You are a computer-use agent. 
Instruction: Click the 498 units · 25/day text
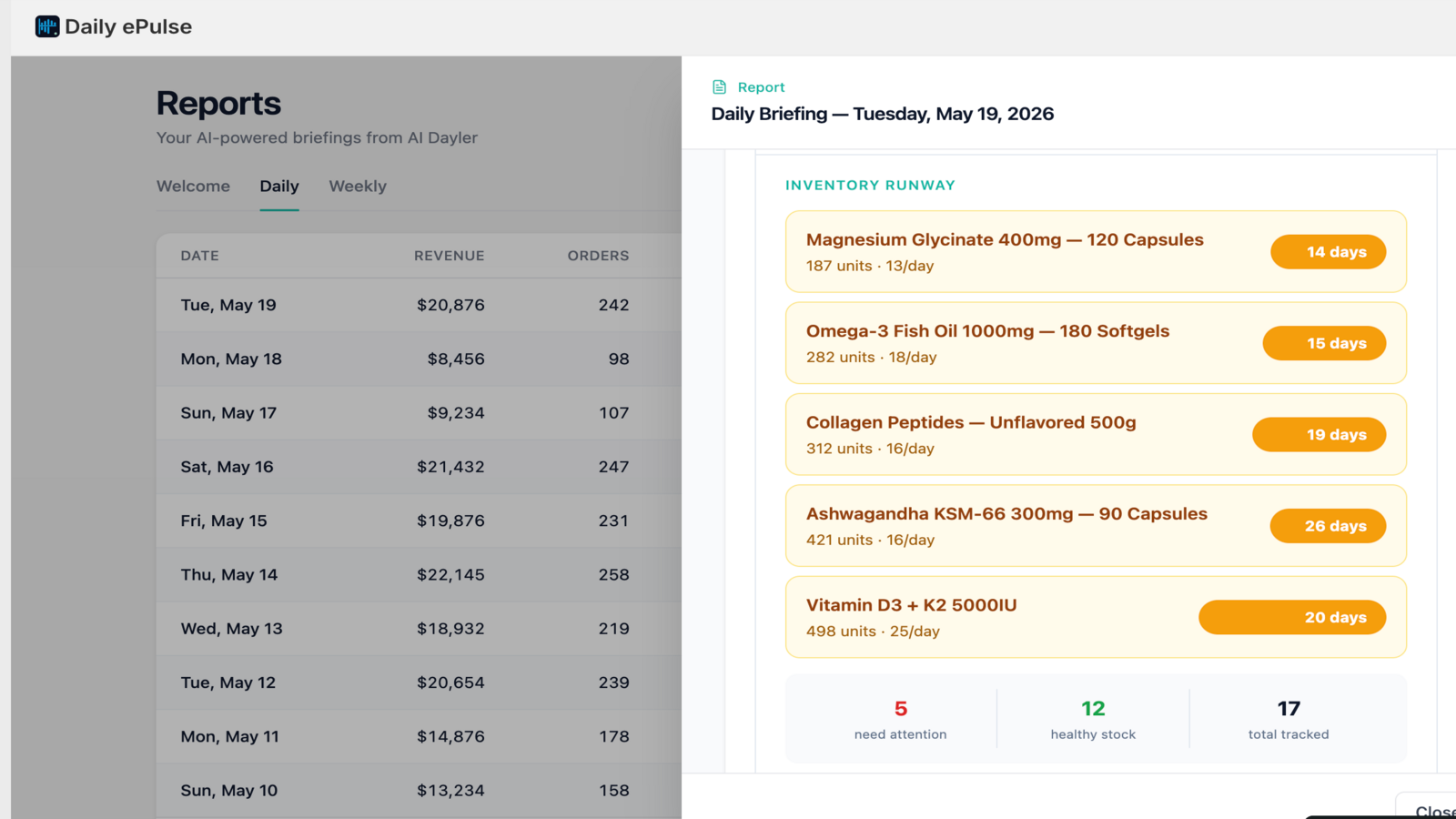[873, 632]
